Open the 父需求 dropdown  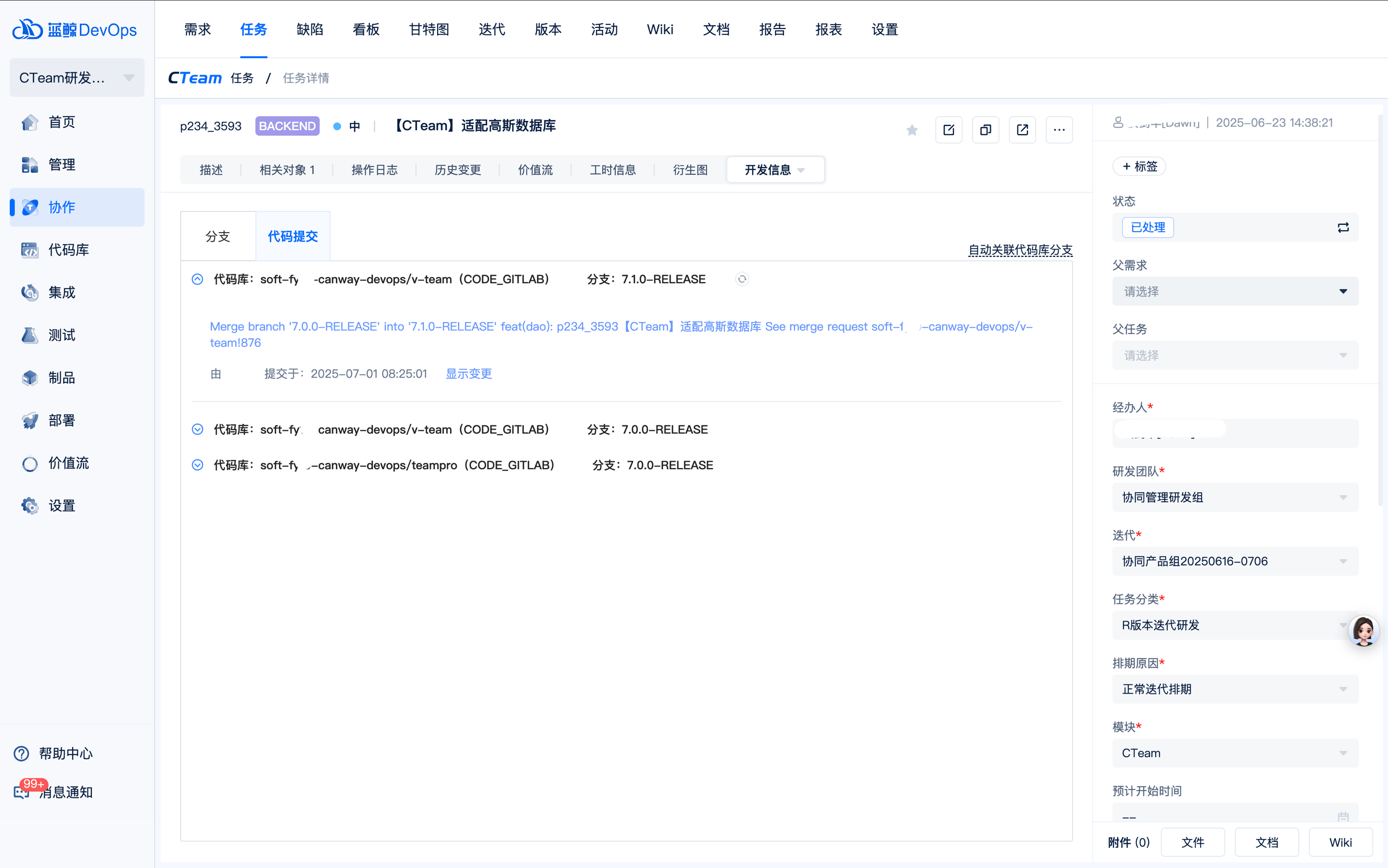(1235, 291)
